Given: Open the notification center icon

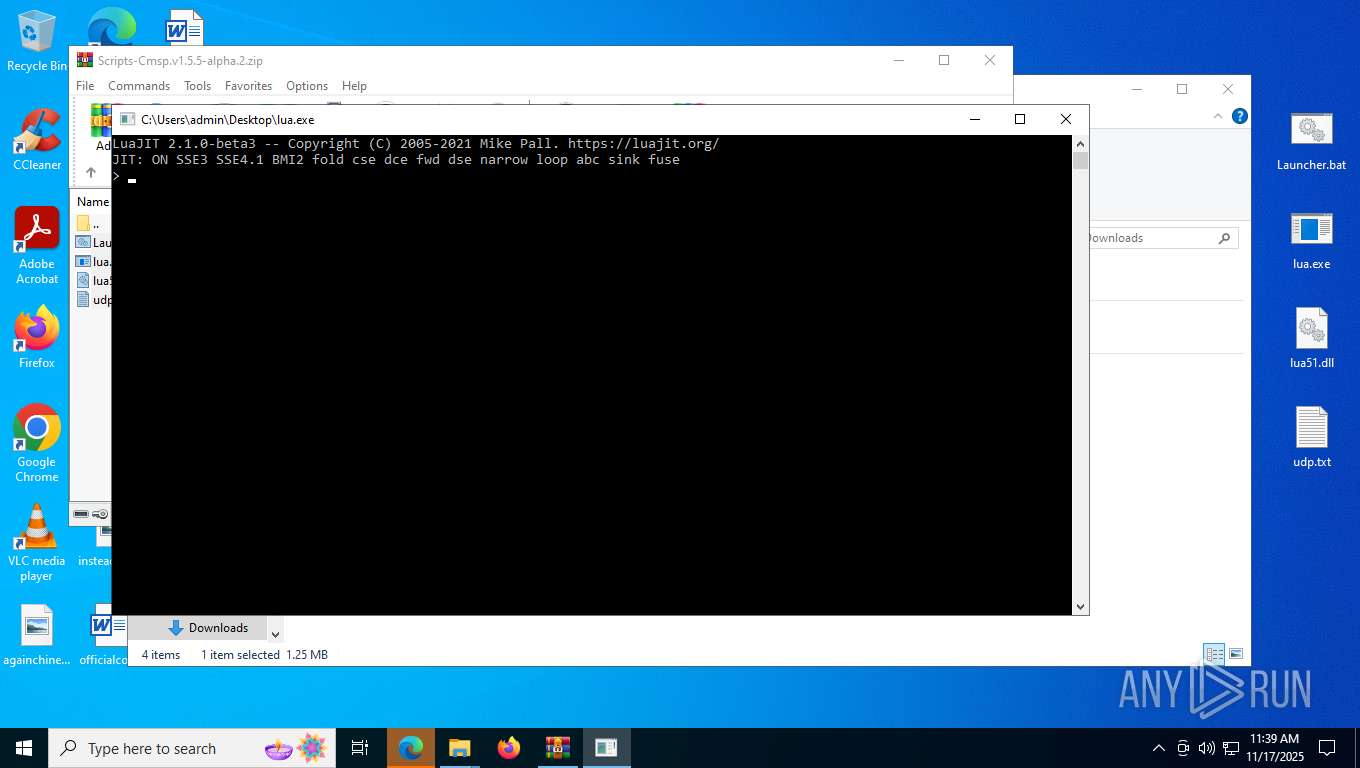Looking at the screenshot, I should (1327, 748).
